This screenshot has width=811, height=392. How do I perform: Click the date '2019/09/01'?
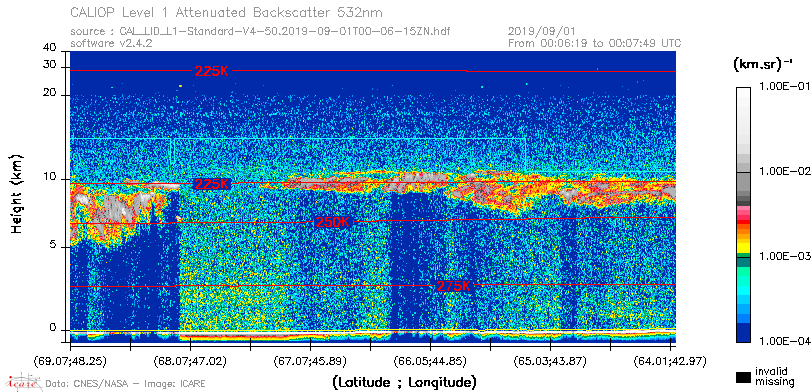[542, 32]
